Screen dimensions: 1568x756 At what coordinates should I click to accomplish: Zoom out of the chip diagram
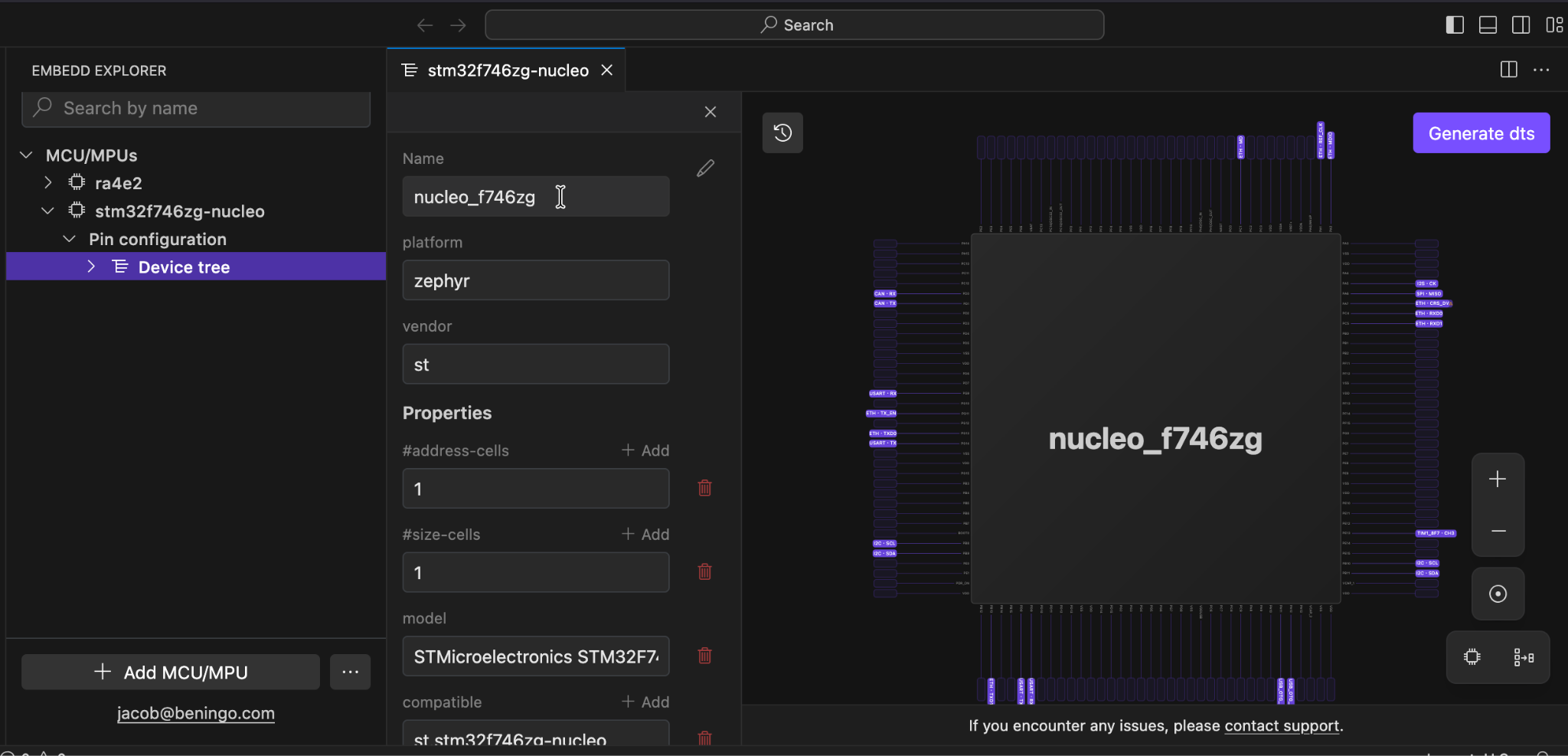point(1497,531)
